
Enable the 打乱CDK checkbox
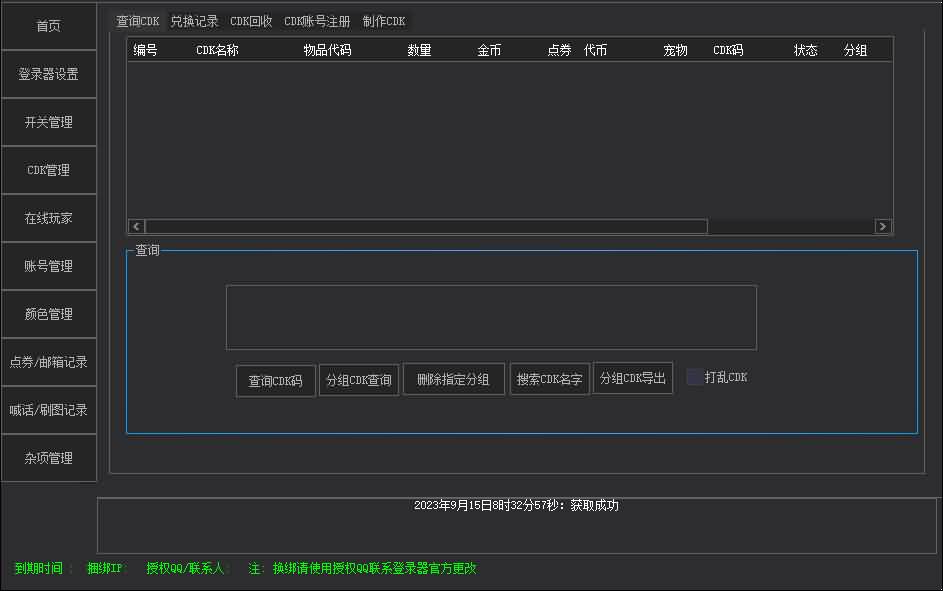tap(694, 377)
